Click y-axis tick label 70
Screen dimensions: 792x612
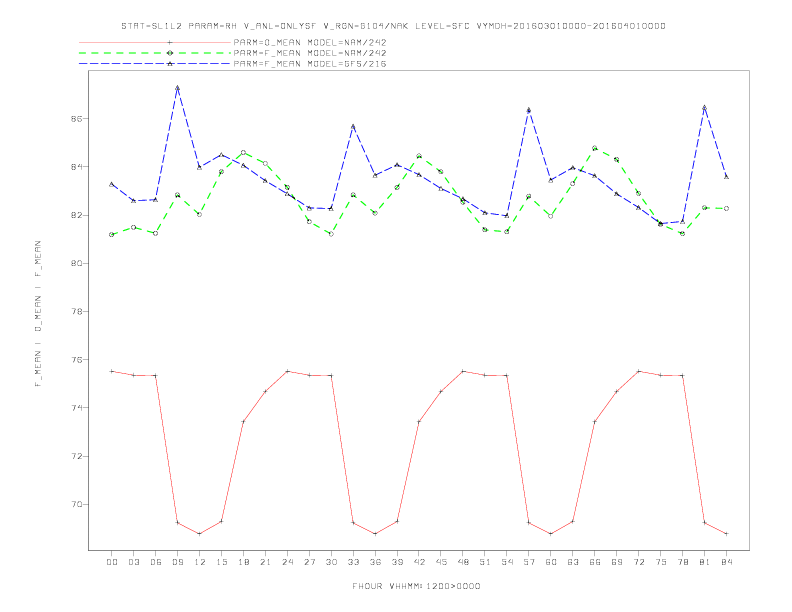click(x=76, y=504)
